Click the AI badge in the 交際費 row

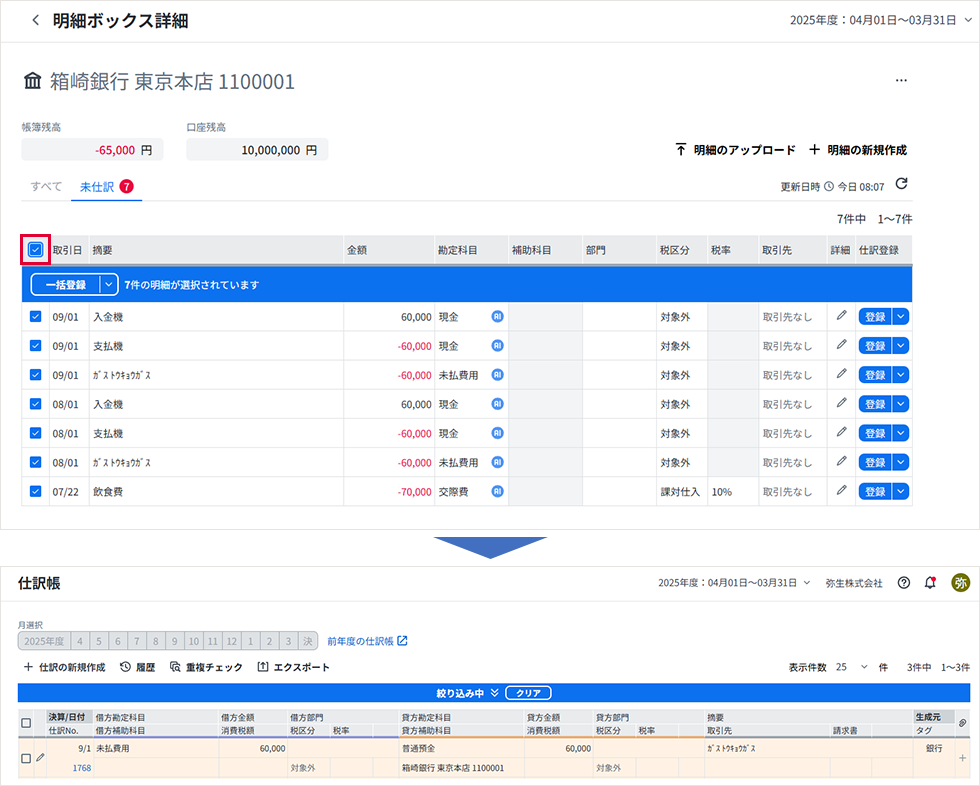[x=497, y=491]
